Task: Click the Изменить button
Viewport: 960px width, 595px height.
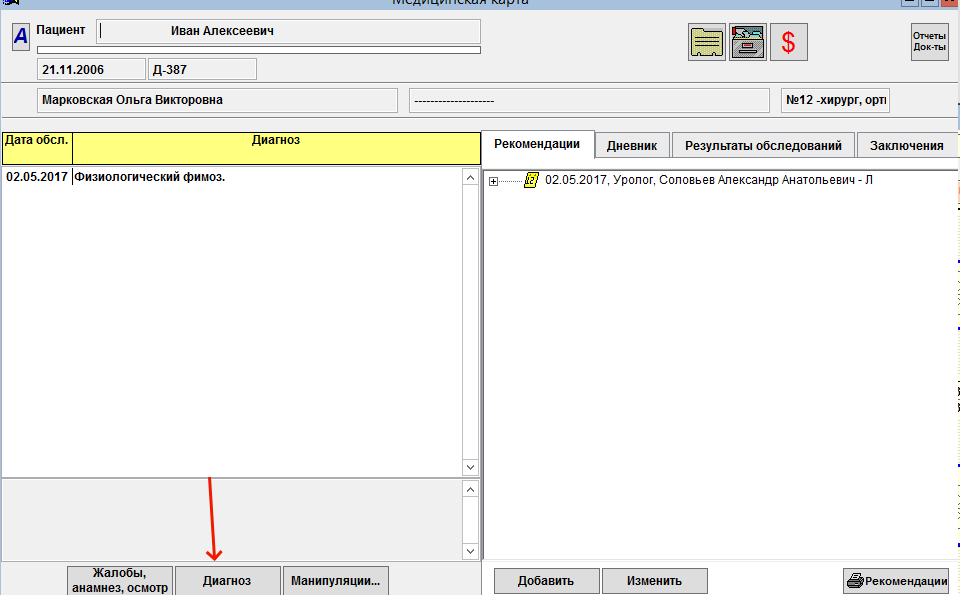Action: coord(655,580)
